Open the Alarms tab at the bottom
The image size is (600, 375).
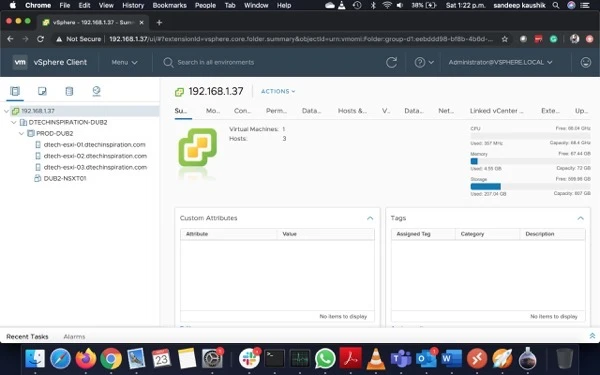coord(74,337)
